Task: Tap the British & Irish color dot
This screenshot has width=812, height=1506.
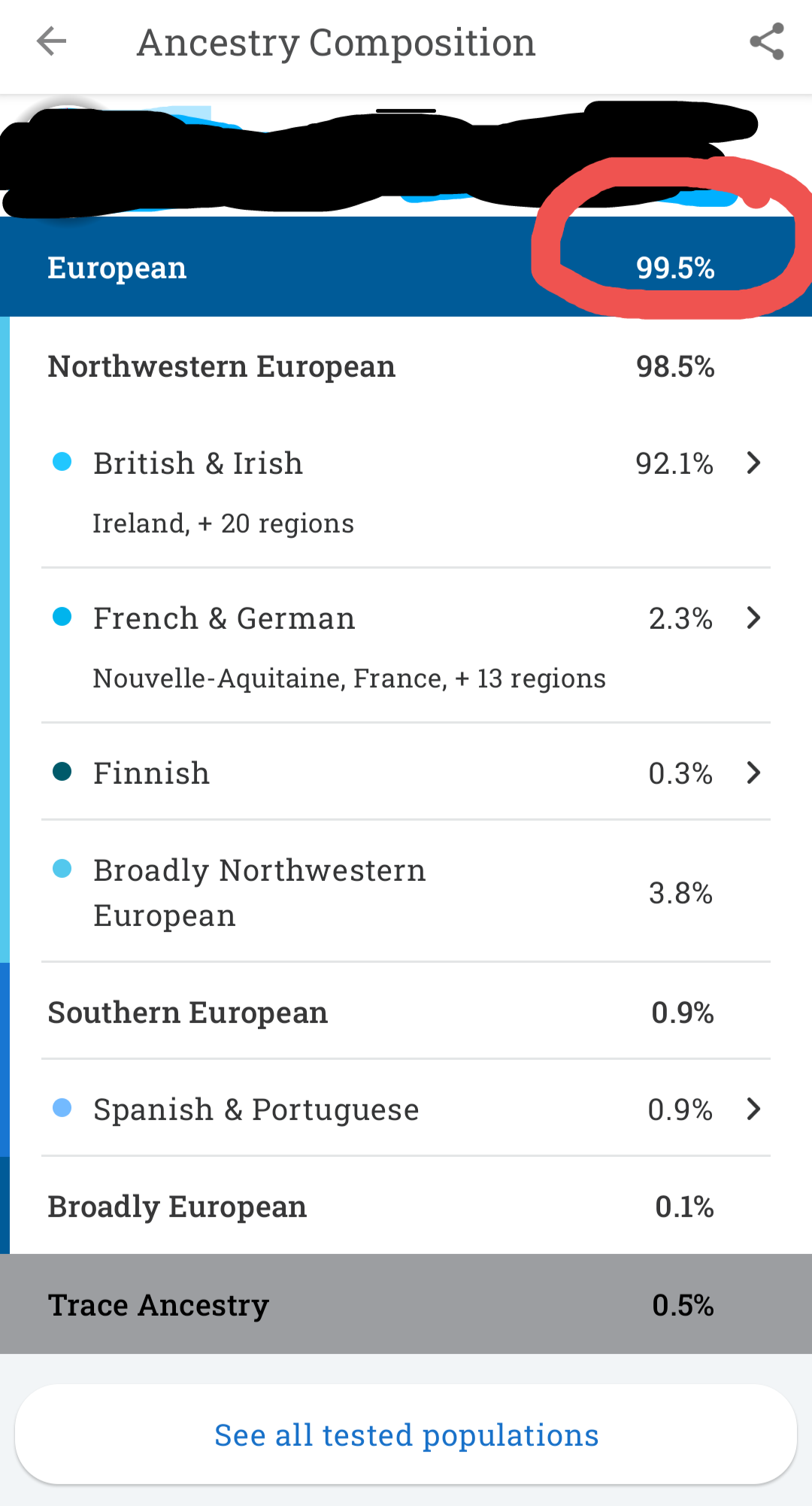Action: pyautogui.click(x=62, y=462)
